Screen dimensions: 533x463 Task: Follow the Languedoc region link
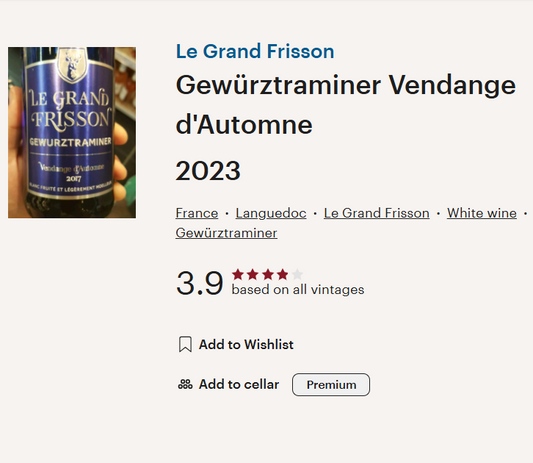[x=271, y=213]
